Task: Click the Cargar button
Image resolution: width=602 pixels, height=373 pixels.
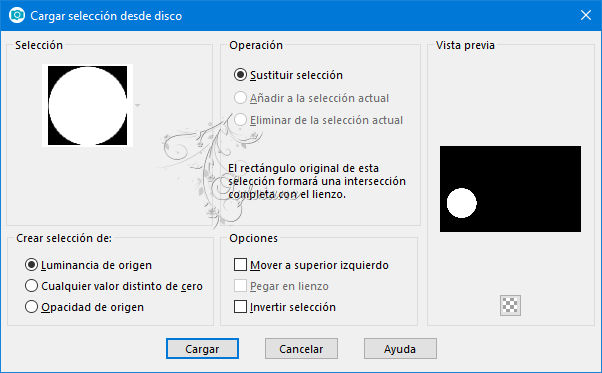Action: [202, 348]
